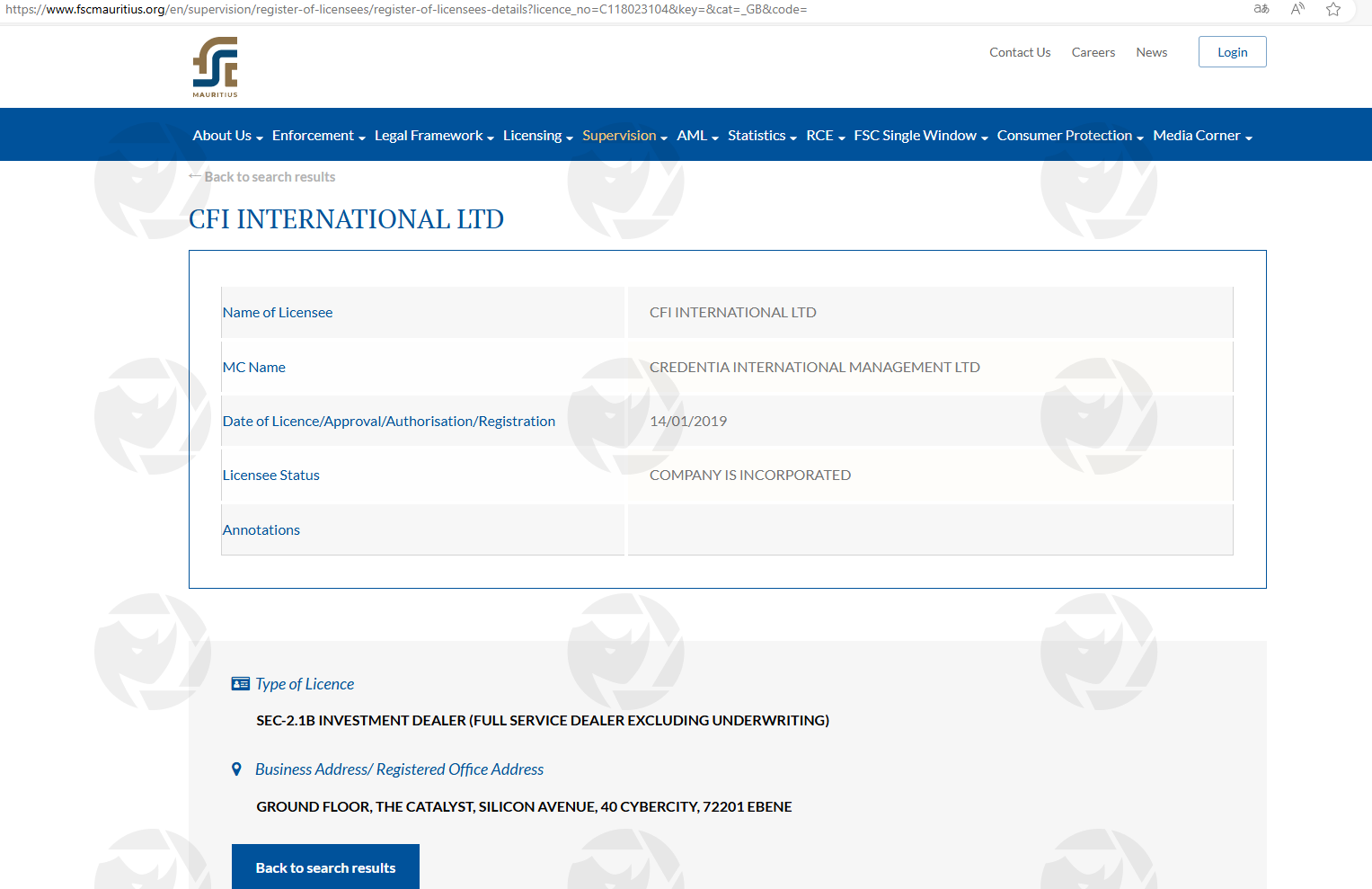
Task: Click the Business Address location pin icon
Action: pyautogui.click(x=236, y=769)
